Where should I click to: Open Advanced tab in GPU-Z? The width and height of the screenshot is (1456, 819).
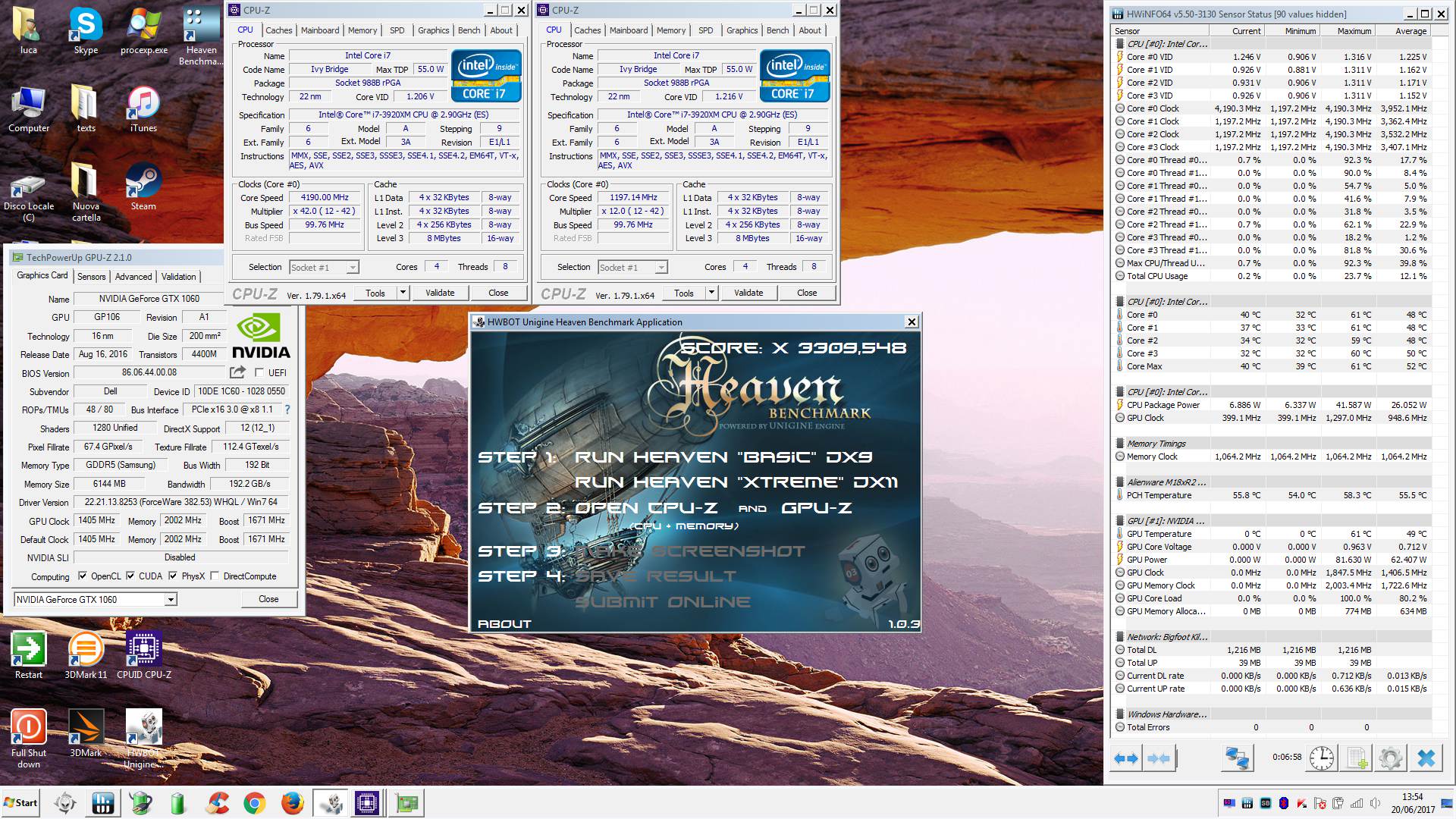click(133, 276)
